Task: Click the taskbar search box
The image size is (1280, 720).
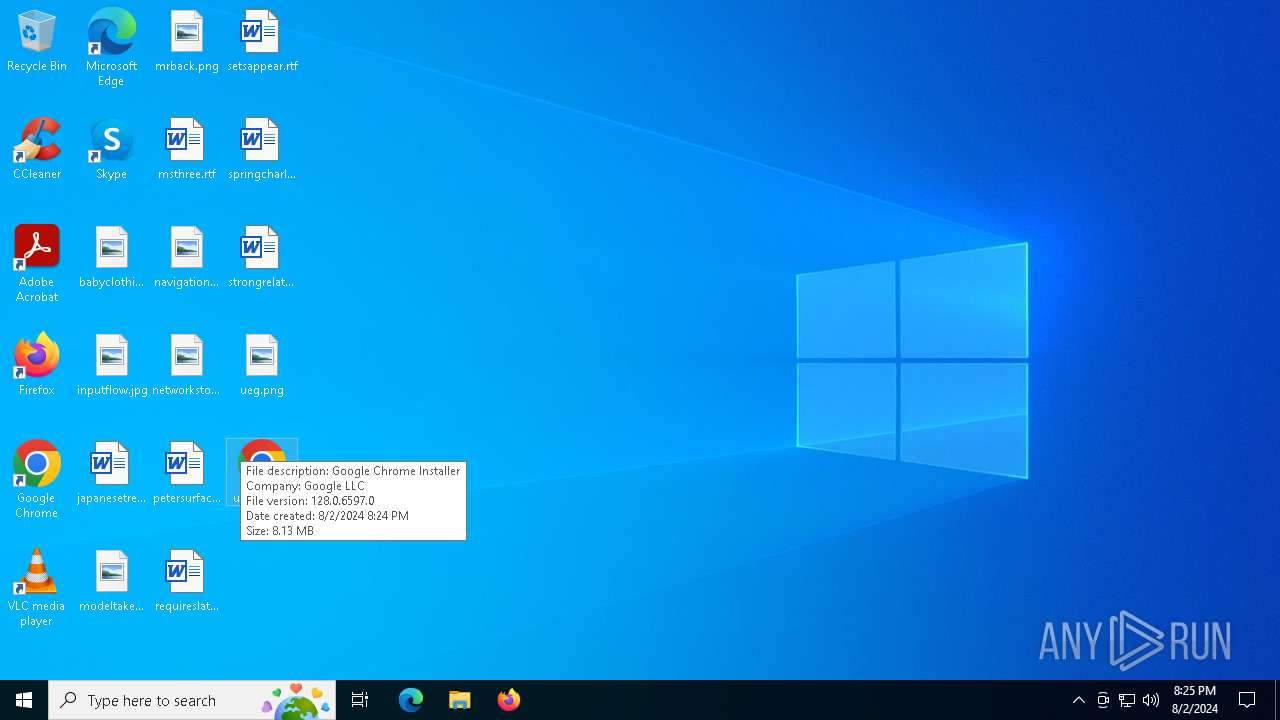Action: (x=192, y=700)
